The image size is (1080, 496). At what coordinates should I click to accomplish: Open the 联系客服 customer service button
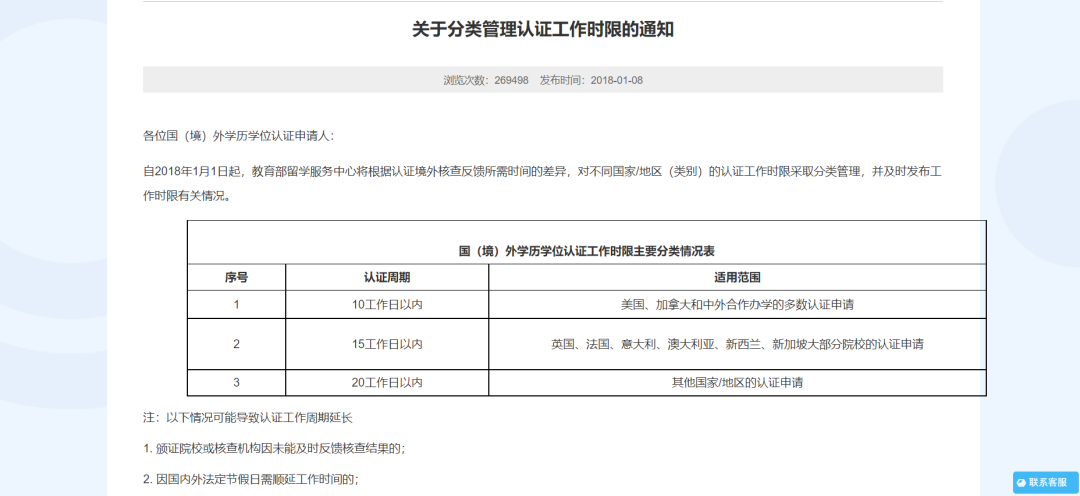pos(1046,482)
